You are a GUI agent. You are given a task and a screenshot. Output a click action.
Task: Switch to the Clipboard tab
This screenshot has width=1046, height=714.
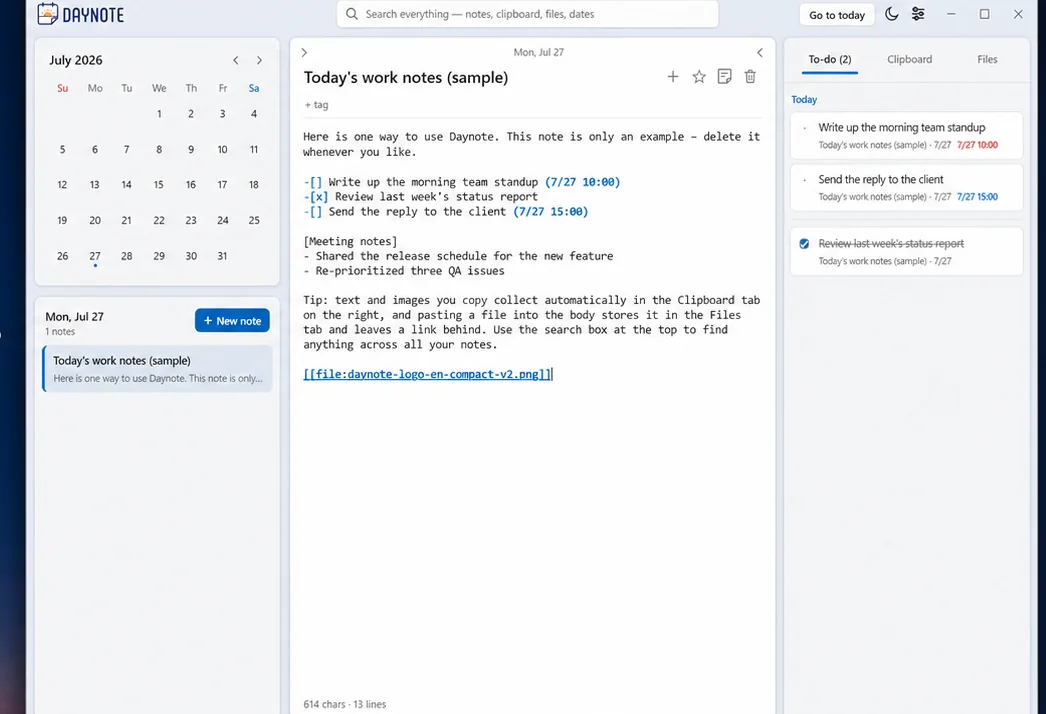tap(909, 59)
